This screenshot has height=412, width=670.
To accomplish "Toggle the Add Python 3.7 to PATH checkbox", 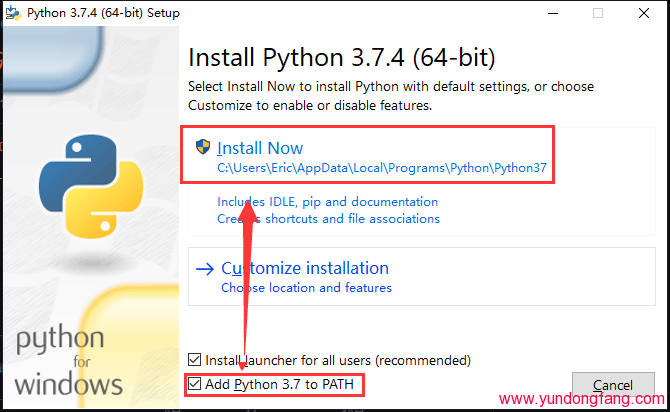I will [194, 384].
